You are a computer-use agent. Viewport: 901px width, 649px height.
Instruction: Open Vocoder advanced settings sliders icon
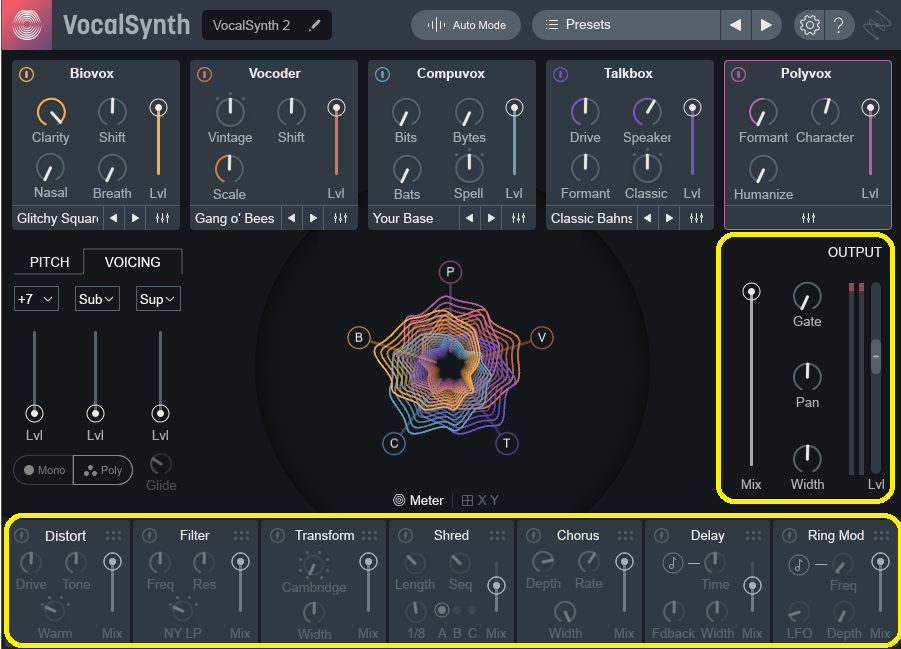pyautogui.click(x=341, y=218)
